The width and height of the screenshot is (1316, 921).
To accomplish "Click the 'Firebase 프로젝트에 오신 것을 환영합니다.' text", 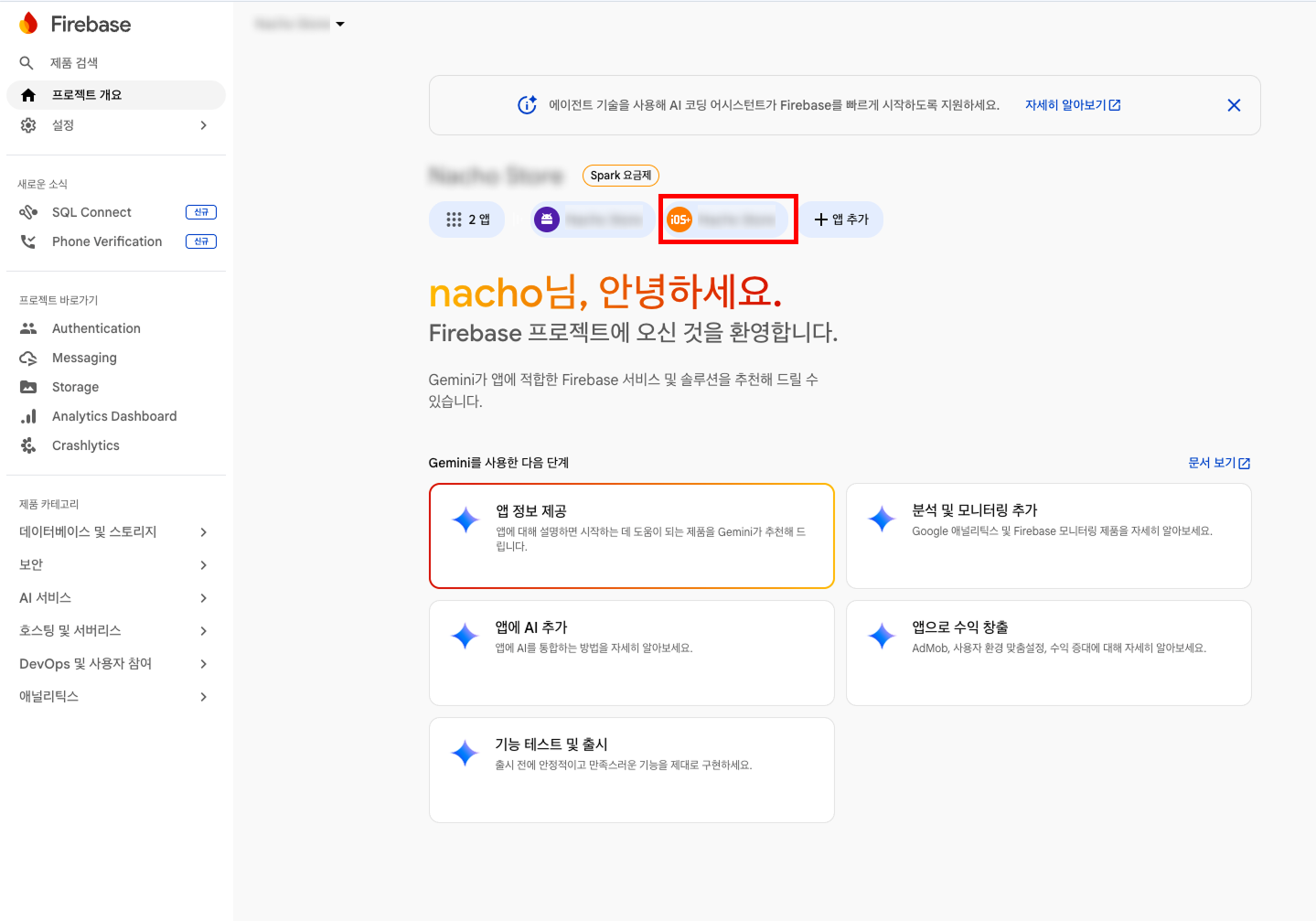I will [x=633, y=333].
